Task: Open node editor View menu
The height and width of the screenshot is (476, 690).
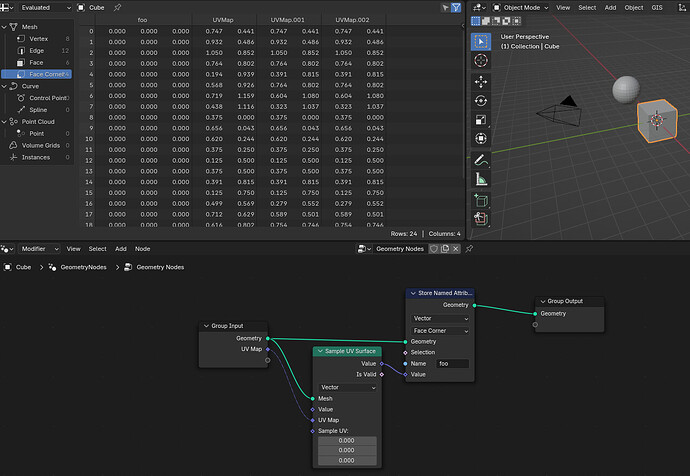Action: (x=73, y=249)
